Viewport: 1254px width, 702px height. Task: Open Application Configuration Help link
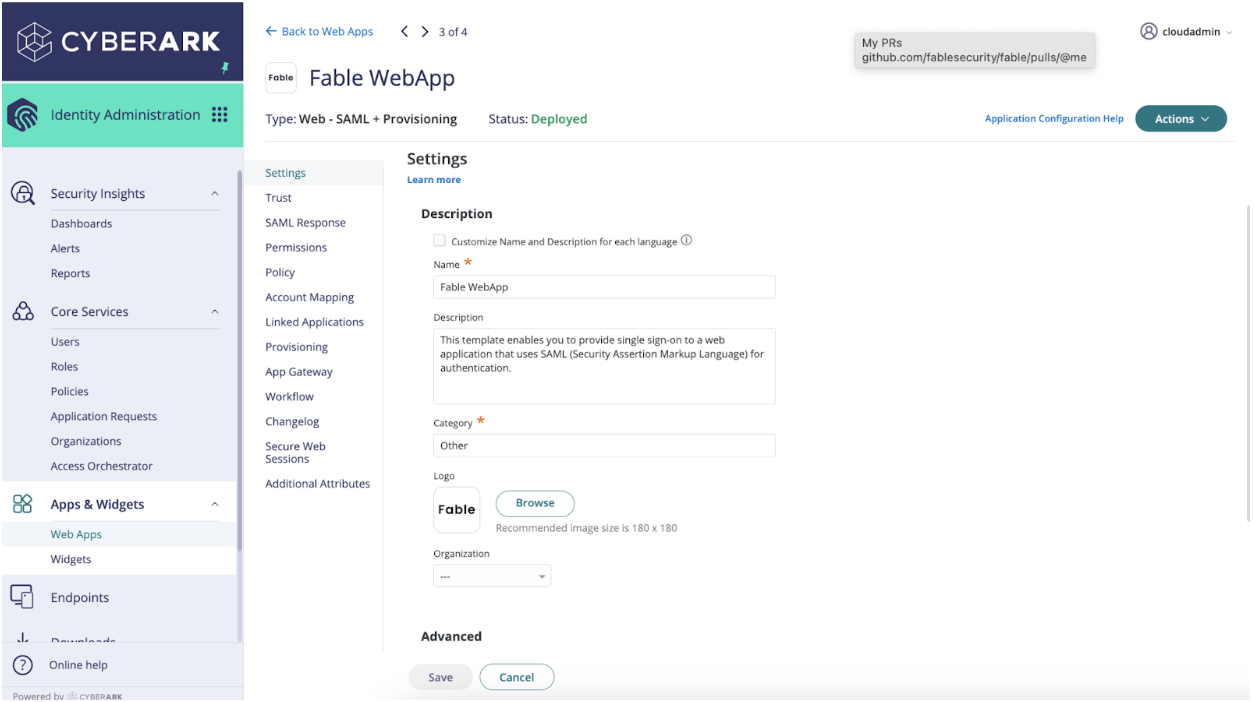[x=1054, y=119]
